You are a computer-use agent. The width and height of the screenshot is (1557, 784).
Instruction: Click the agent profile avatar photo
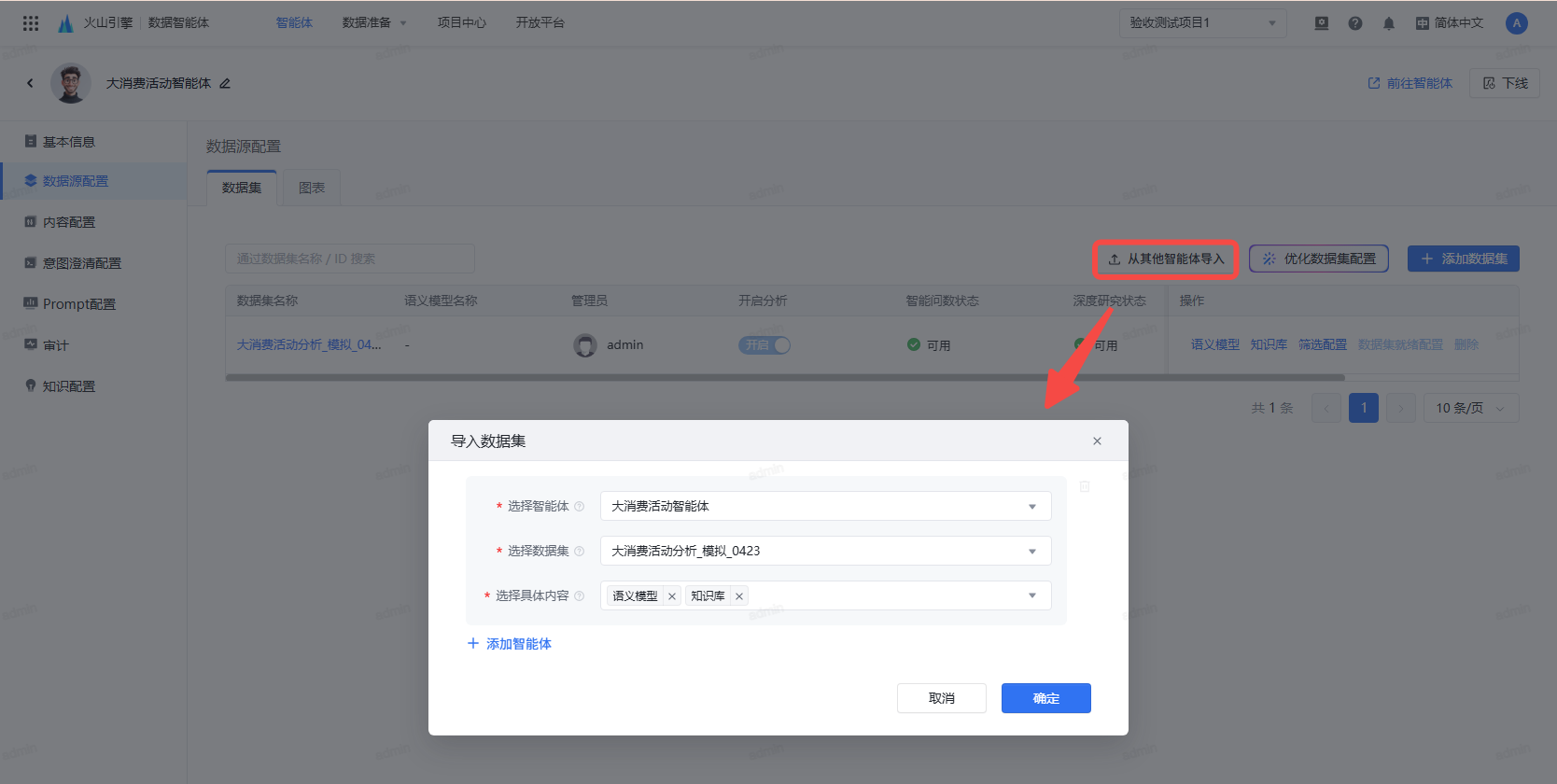pyautogui.click(x=71, y=83)
